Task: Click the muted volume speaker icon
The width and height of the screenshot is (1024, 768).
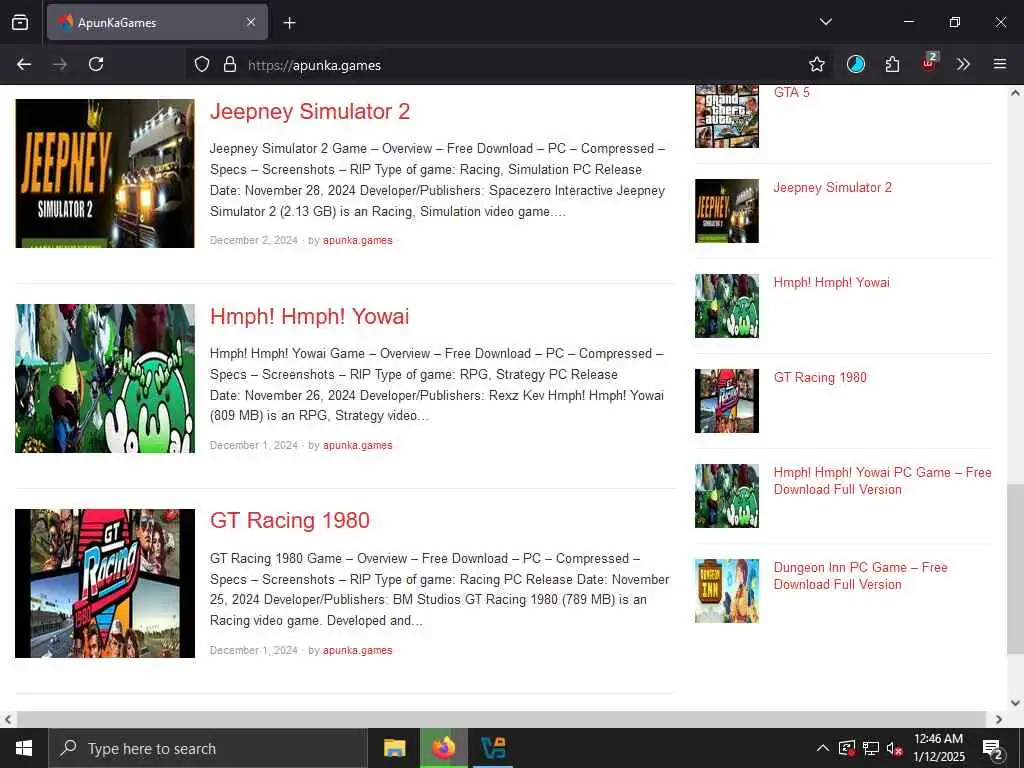Action: (x=895, y=748)
